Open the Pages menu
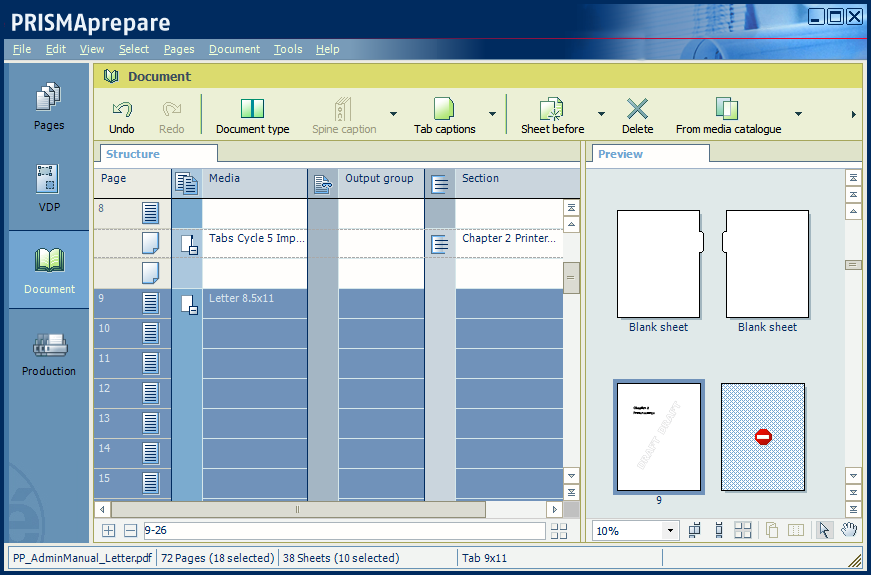871x575 pixels. click(179, 49)
